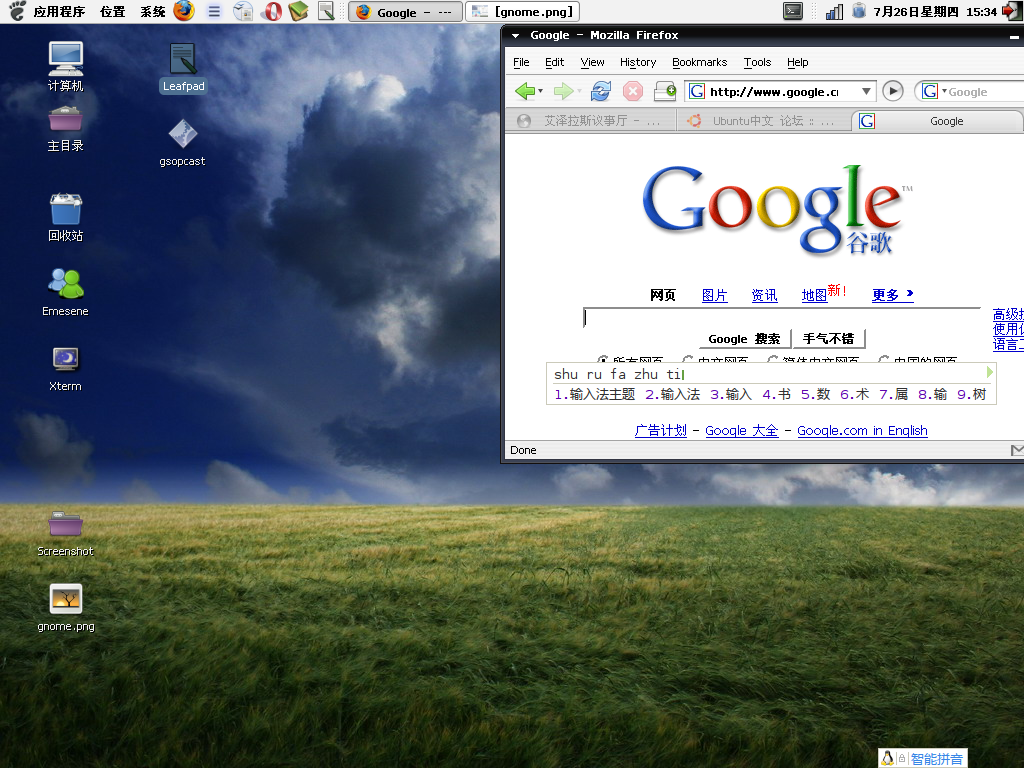Switch to the Google tab
This screenshot has height=768, width=1024.
pyautogui.click(x=937, y=121)
